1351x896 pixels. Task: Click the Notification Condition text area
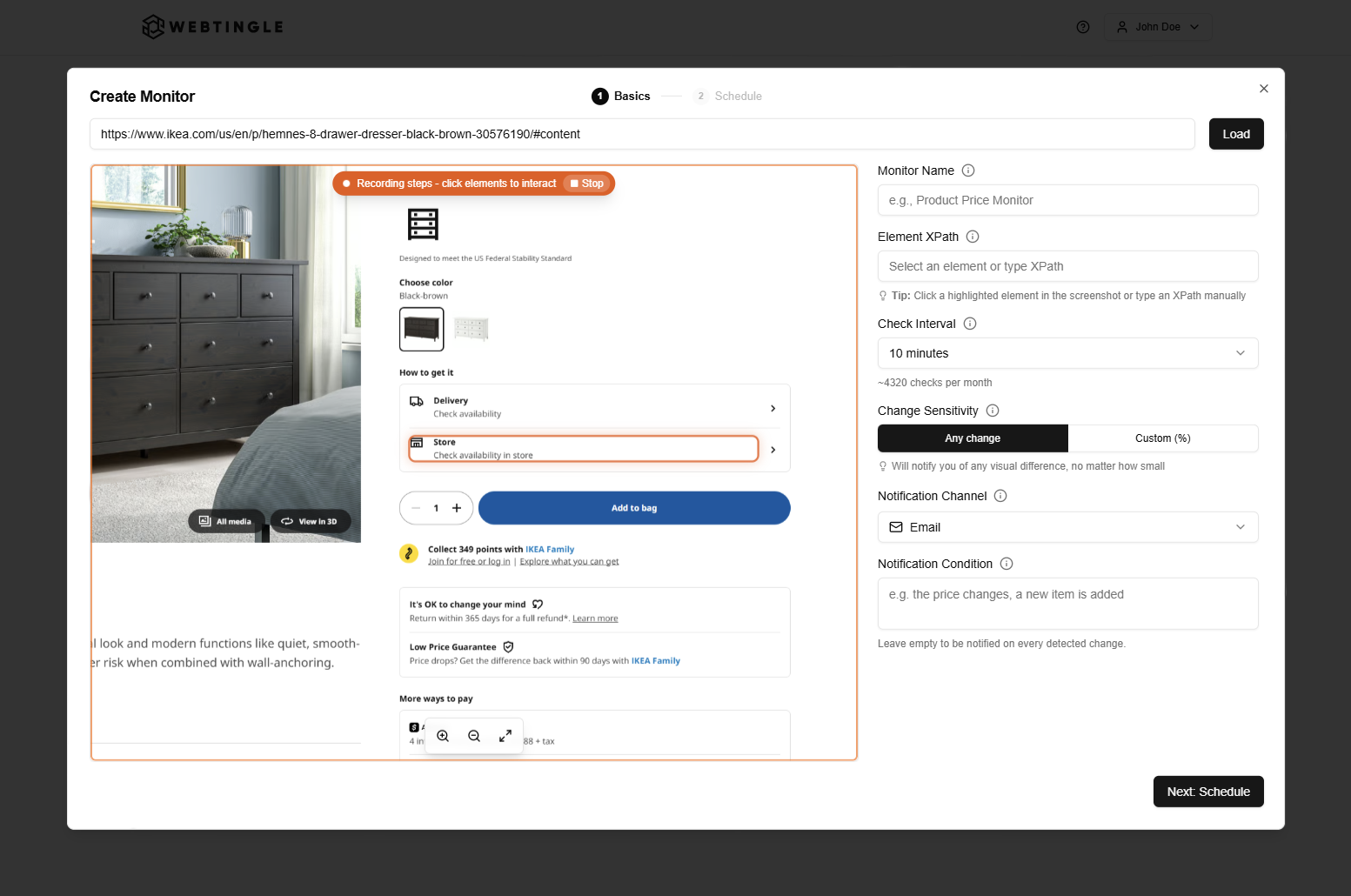click(1068, 604)
